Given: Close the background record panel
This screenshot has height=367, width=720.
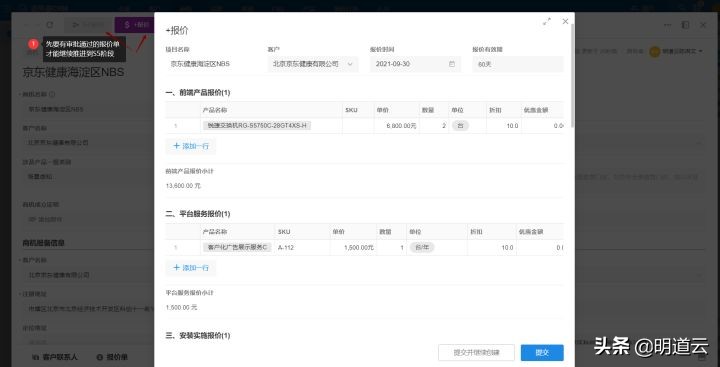Looking at the screenshot, I should coord(703,25).
